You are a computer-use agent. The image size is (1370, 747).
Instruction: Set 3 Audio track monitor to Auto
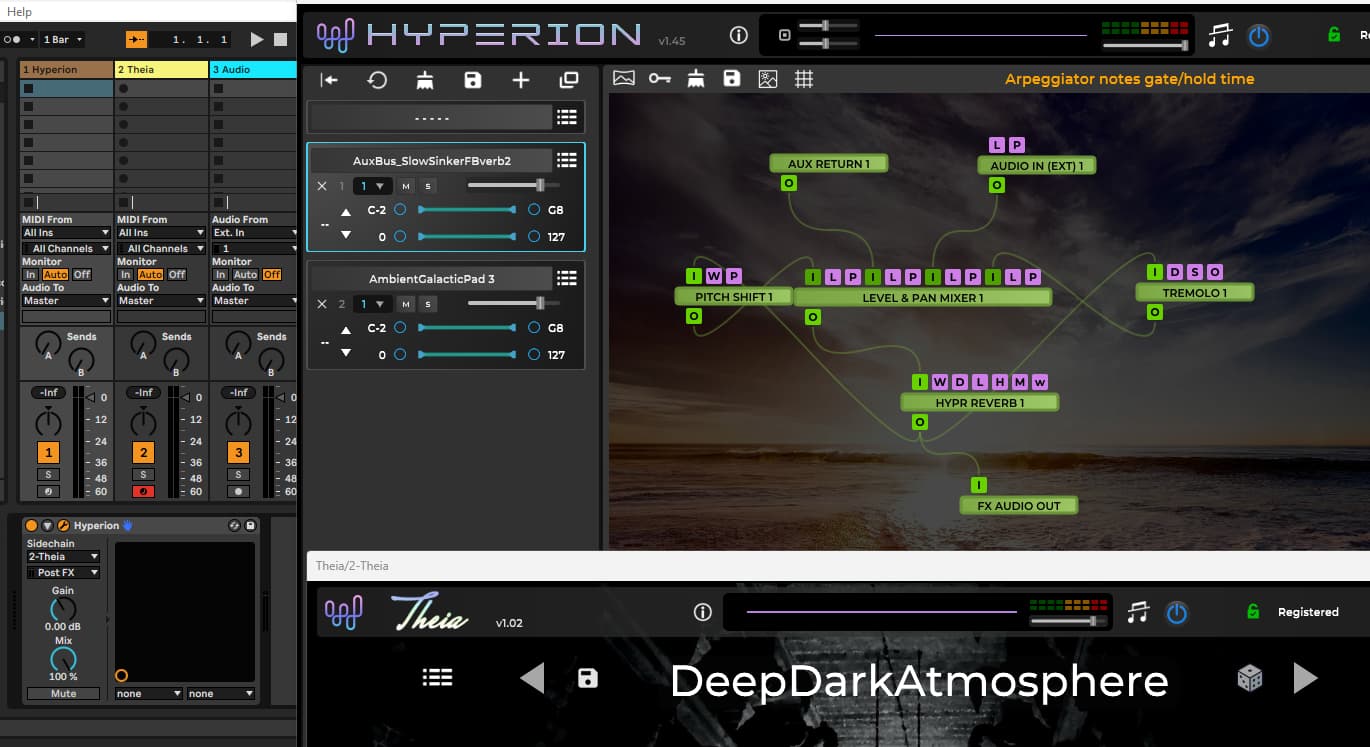(x=245, y=275)
